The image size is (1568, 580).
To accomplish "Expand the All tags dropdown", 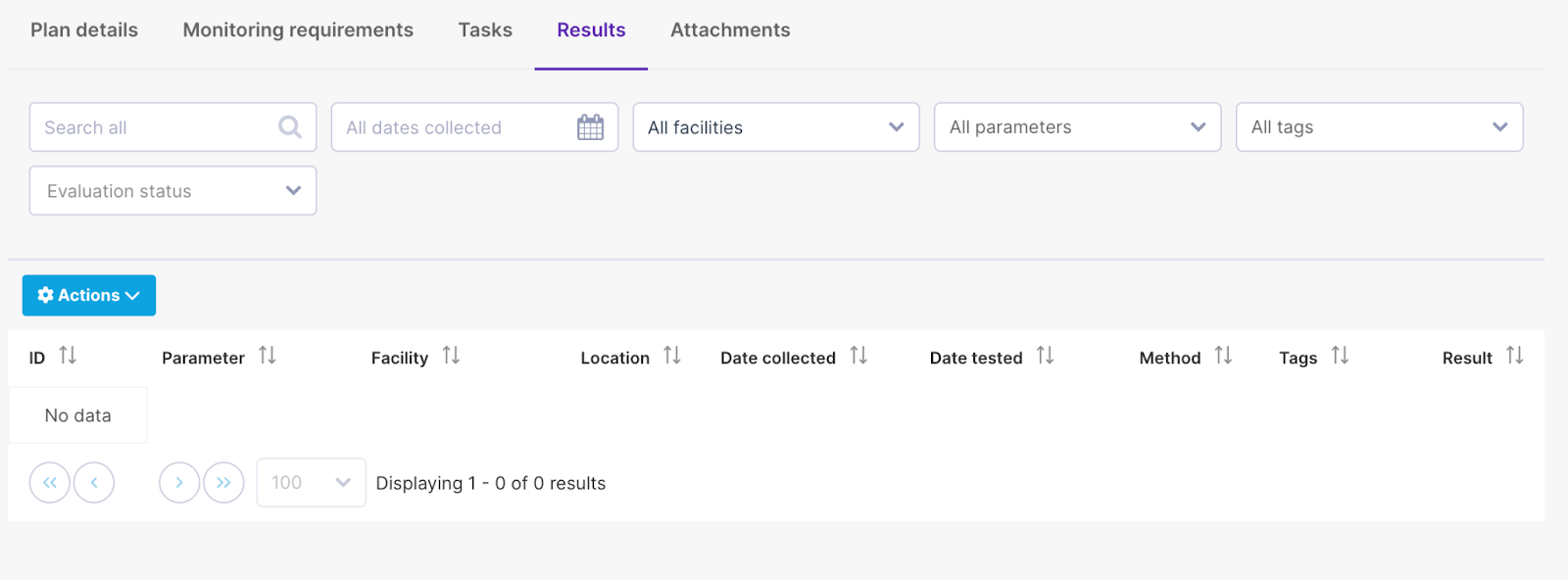I will point(1380,127).
